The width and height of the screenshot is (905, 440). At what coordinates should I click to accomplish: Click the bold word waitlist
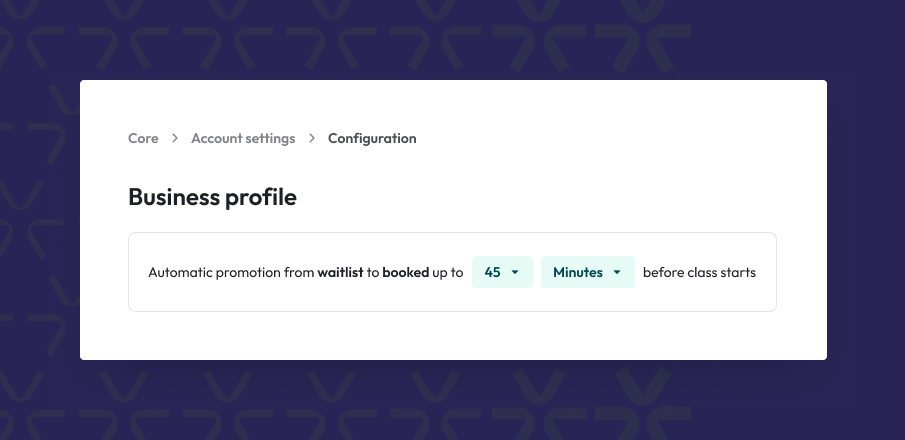(x=340, y=273)
